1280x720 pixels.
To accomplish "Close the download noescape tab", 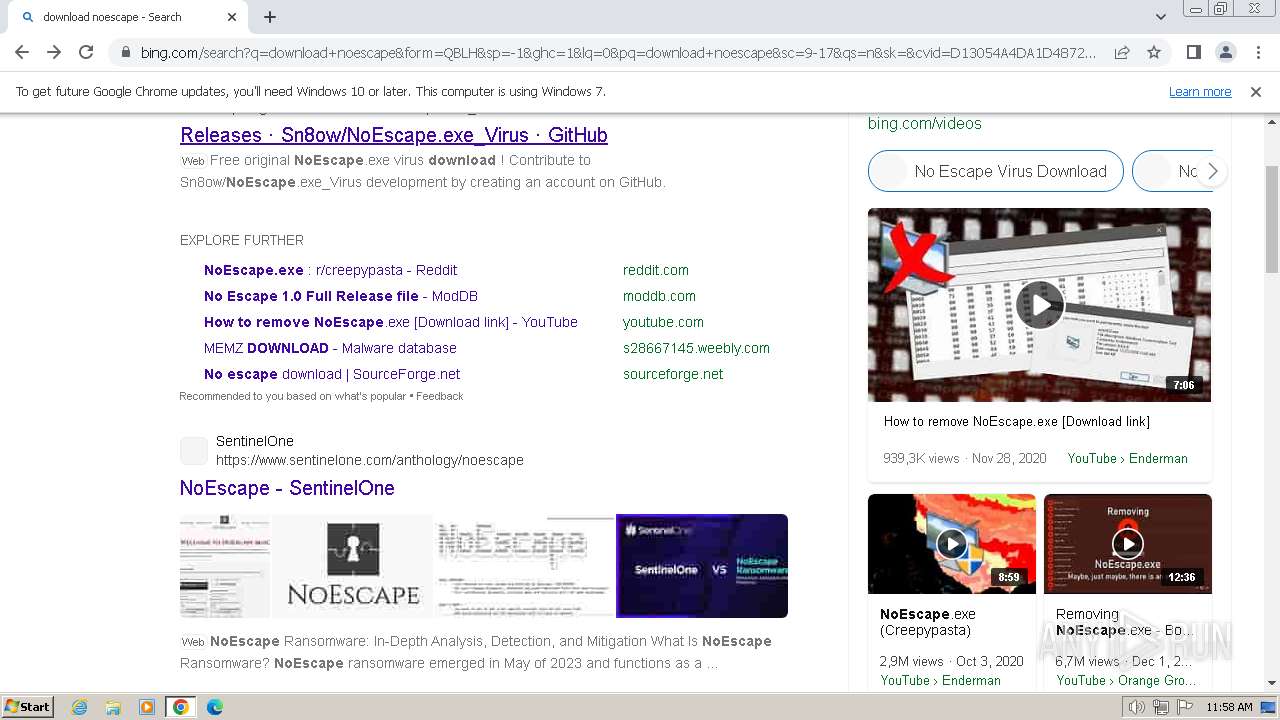I will [x=232, y=17].
